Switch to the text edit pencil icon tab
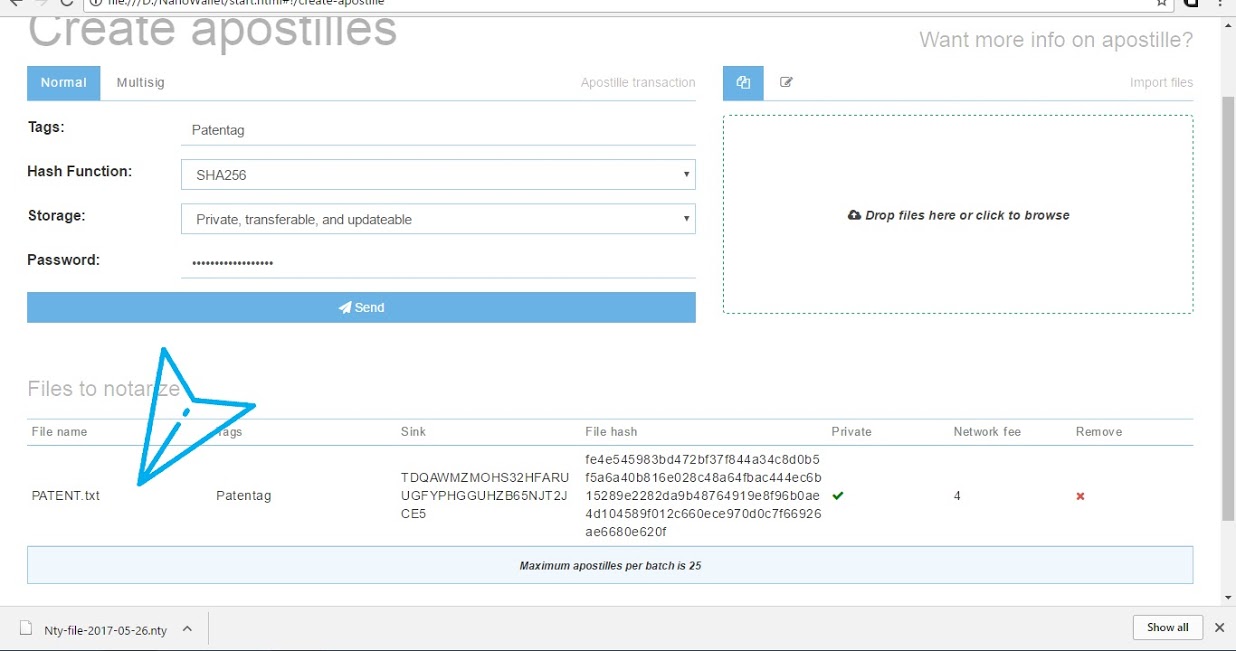The height and width of the screenshot is (651, 1236). [786, 83]
